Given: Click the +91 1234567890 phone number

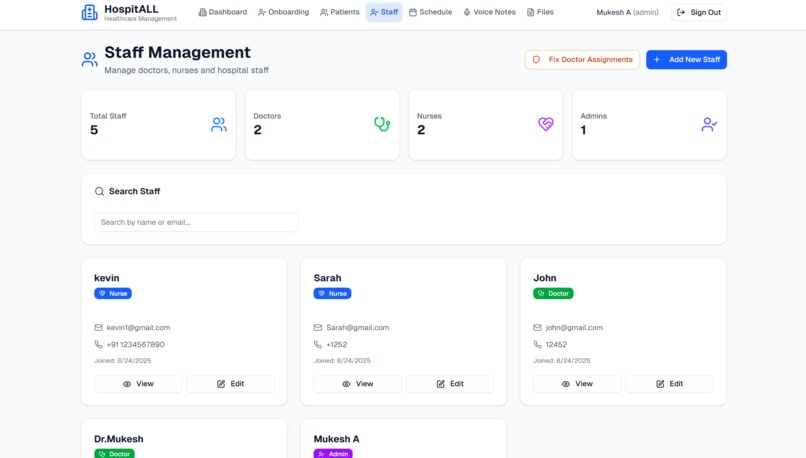Looking at the screenshot, I should 136,344.
